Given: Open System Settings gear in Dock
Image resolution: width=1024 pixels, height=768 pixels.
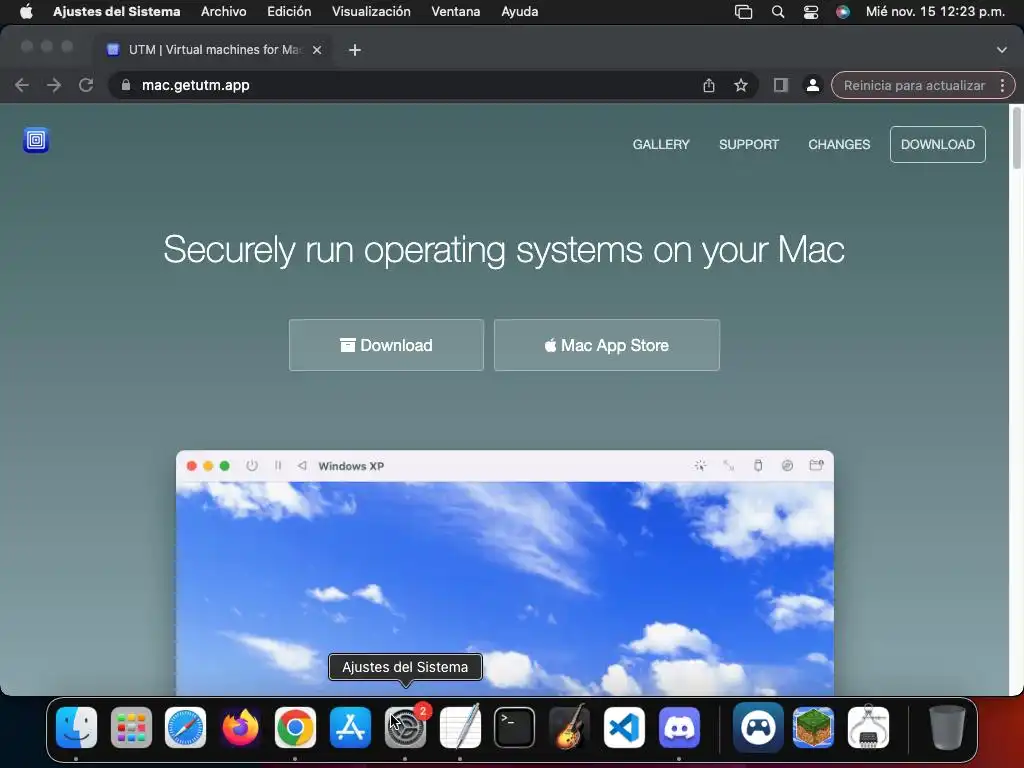Looking at the screenshot, I should [x=406, y=727].
